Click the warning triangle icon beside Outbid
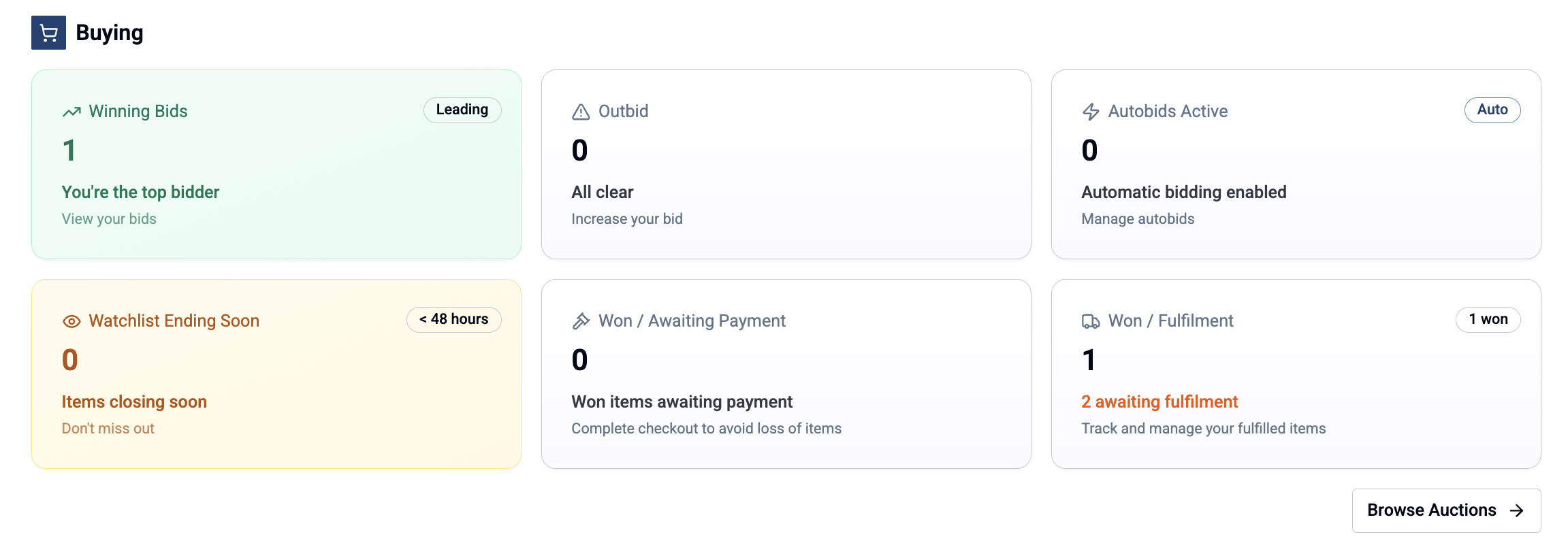Screen dimensions: 1568x558 tap(581, 112)
